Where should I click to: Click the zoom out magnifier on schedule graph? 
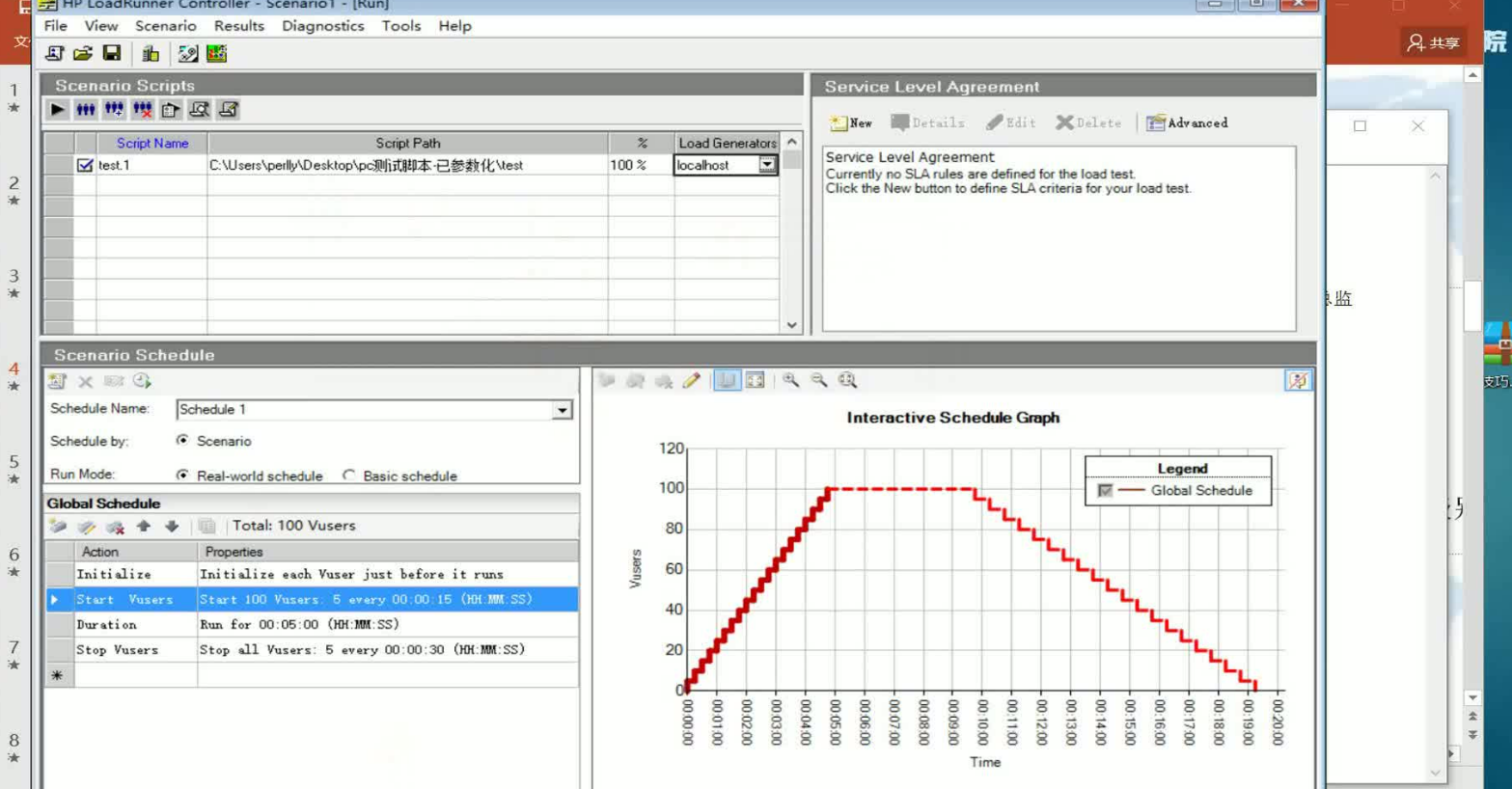819,381
